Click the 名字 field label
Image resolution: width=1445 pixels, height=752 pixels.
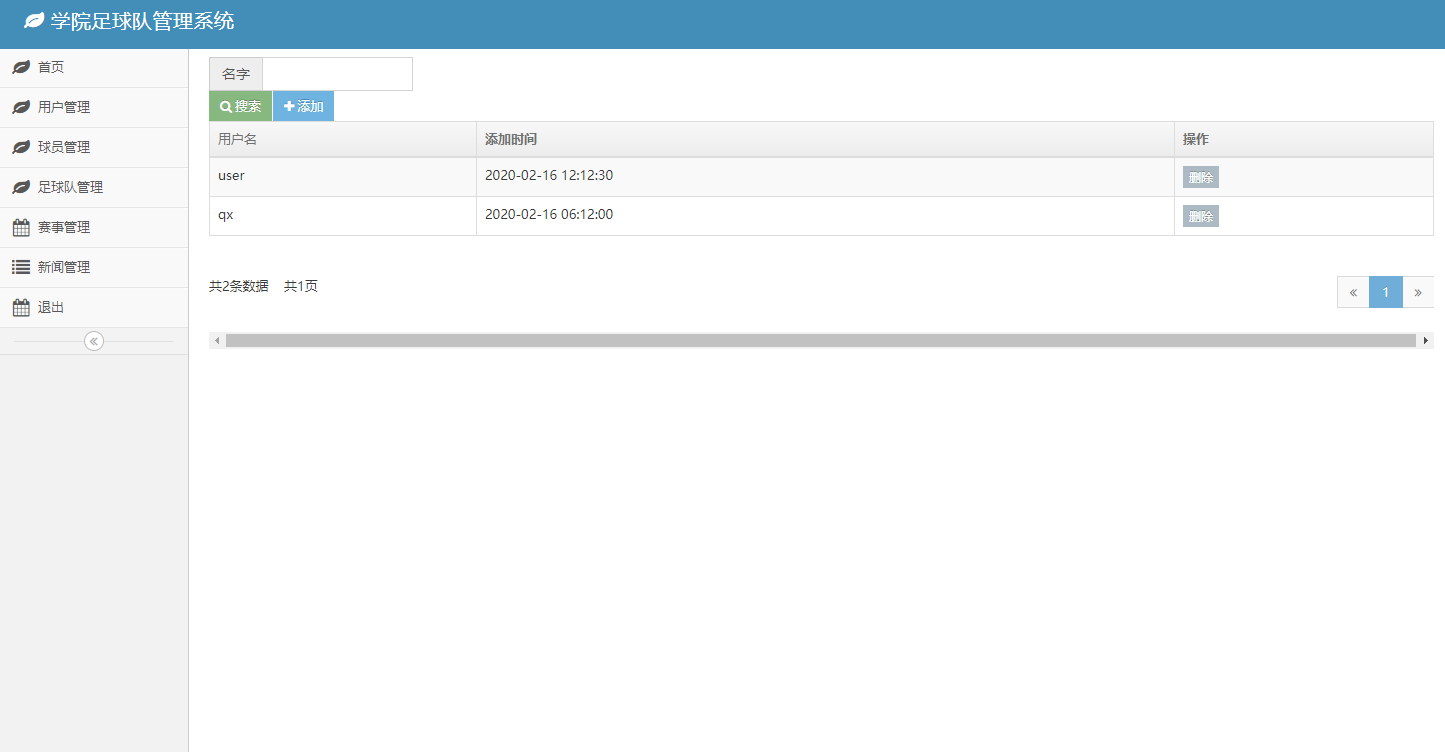click(236, 74)
